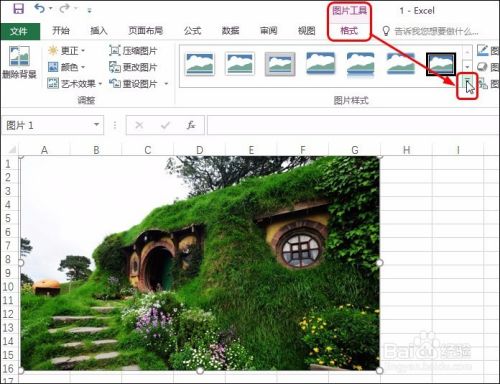
Task: Select row 8 header
Action: (9, 259)
